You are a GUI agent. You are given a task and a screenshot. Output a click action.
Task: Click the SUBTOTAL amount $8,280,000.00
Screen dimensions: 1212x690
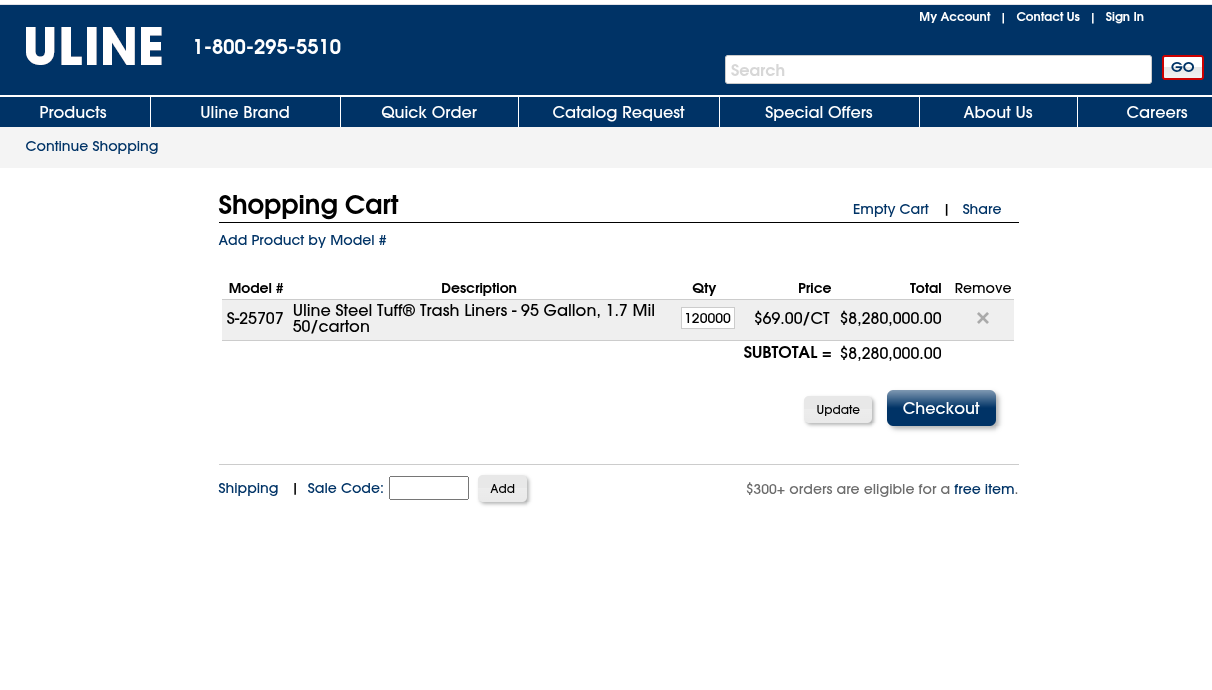(x=890, y=353)
